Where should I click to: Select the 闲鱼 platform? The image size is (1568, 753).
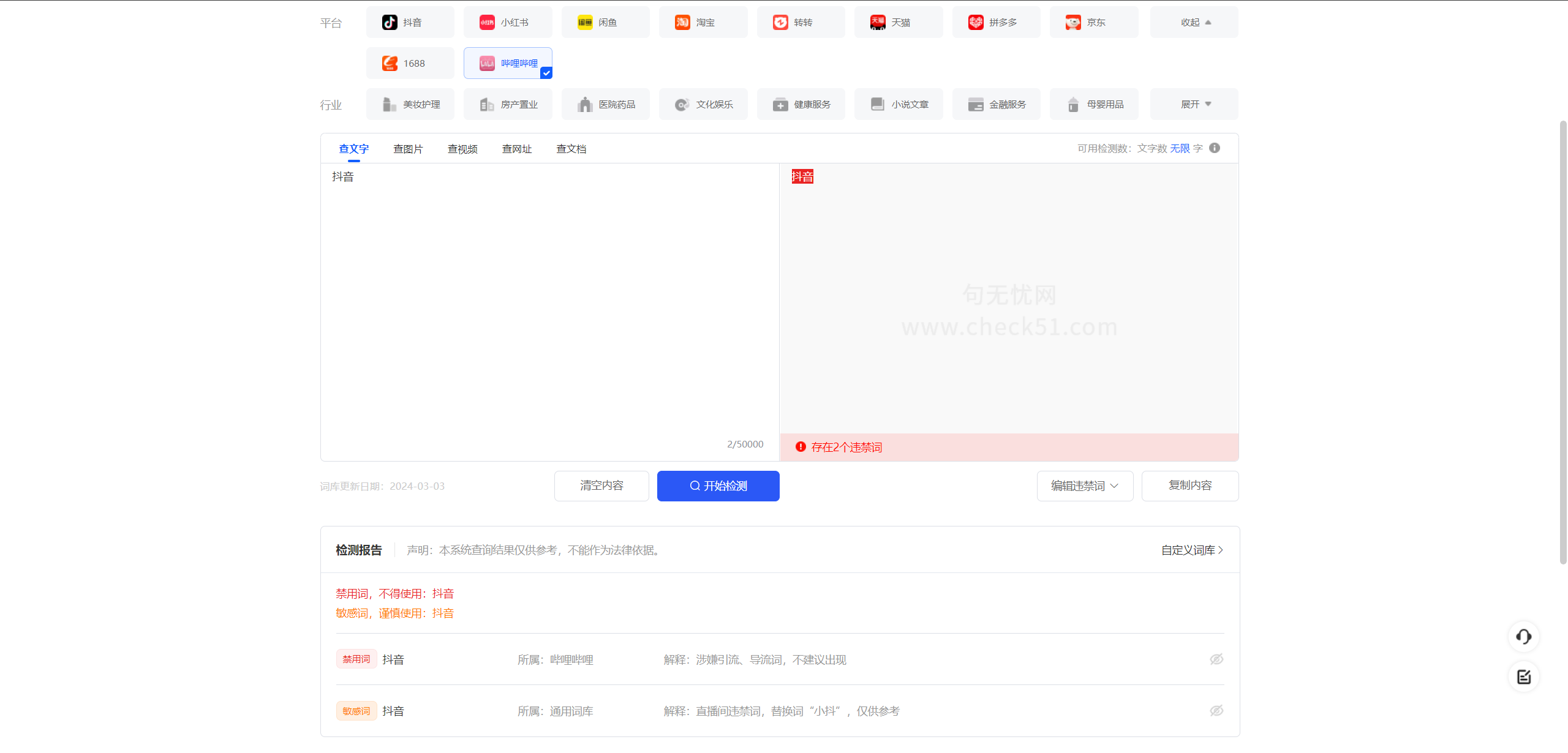click(606, 23)
